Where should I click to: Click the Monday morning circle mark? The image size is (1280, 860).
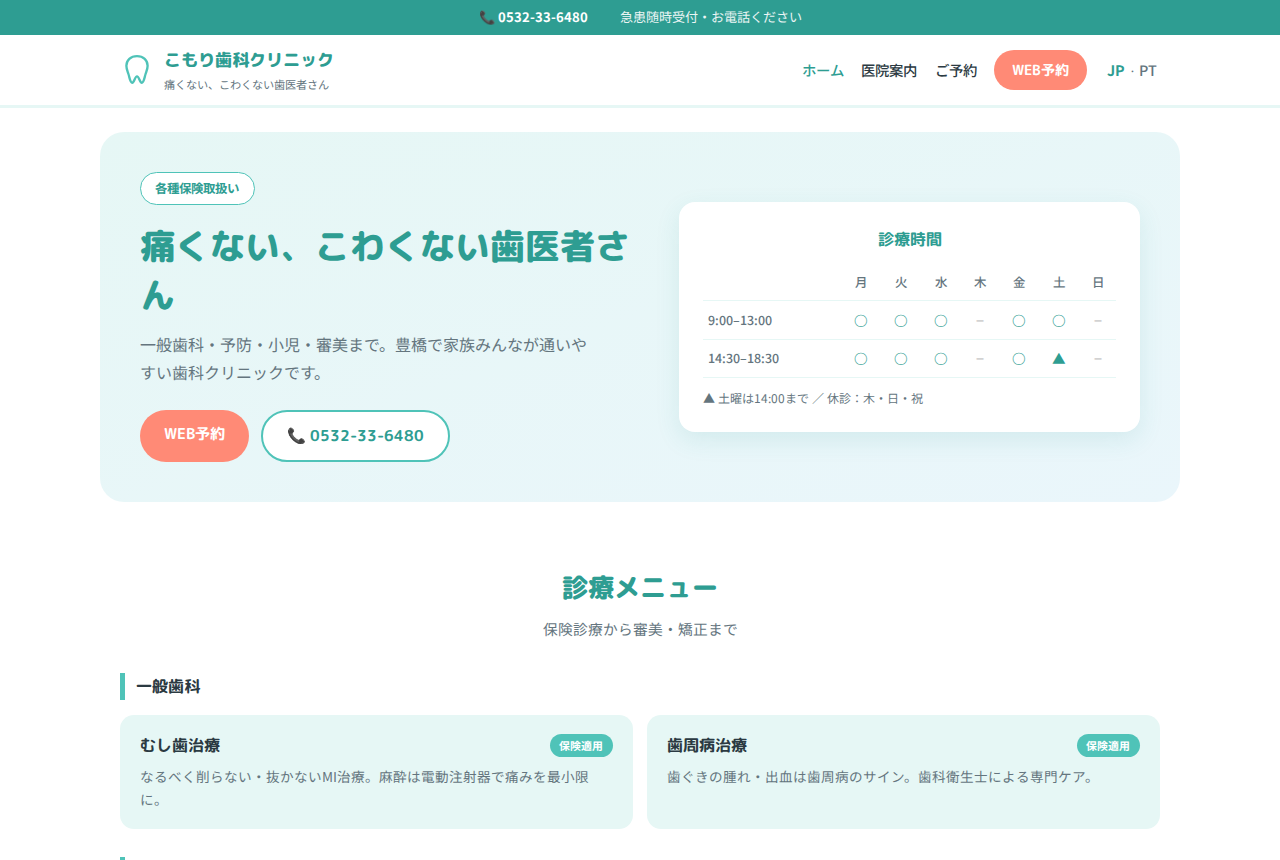click(x=861, y=321)
